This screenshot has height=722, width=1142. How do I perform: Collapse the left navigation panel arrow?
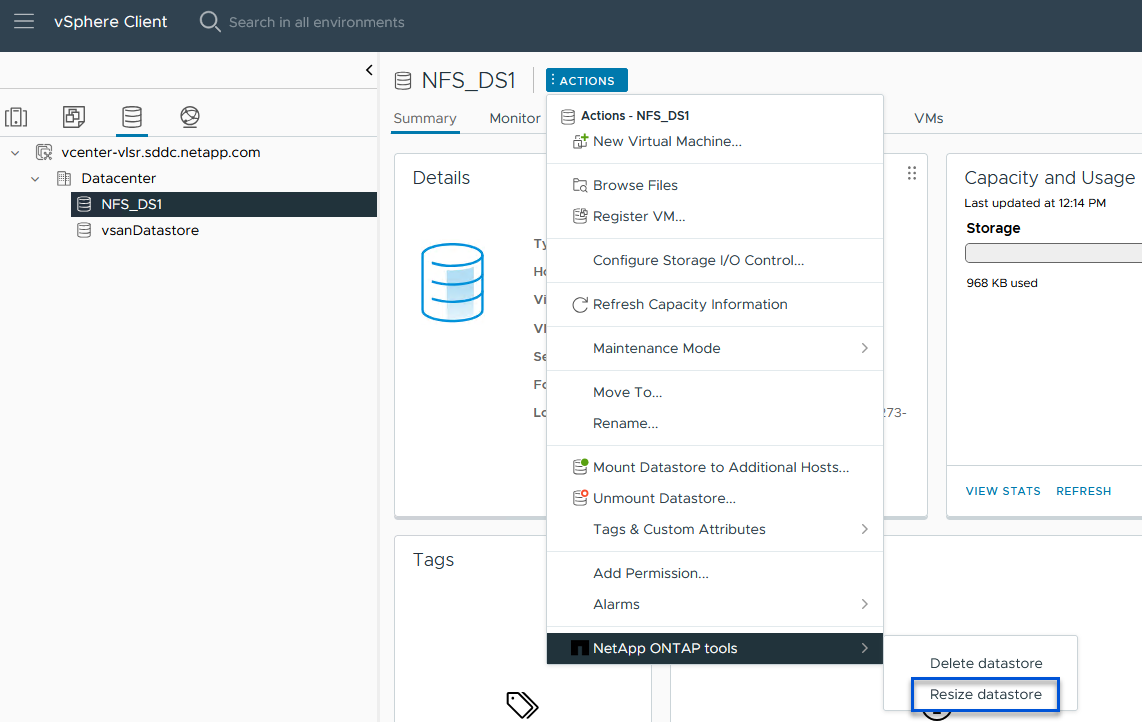click(369, 70)
